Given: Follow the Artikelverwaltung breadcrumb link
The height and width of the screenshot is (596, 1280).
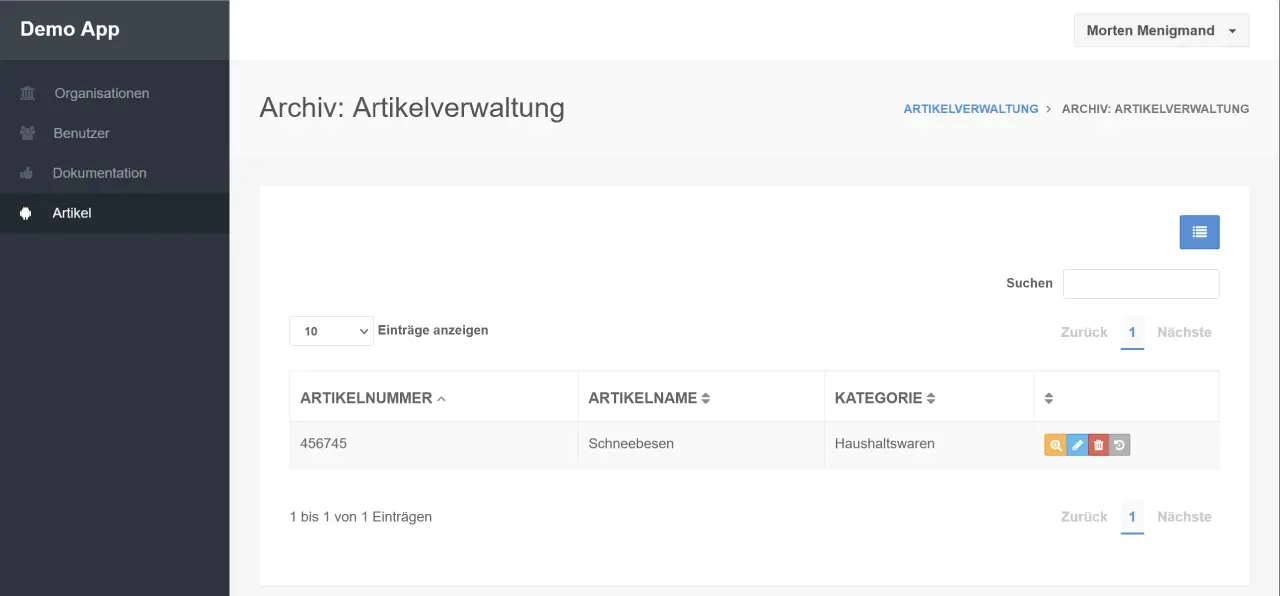Looking at the screenshot, I should [x=970, y=109].
